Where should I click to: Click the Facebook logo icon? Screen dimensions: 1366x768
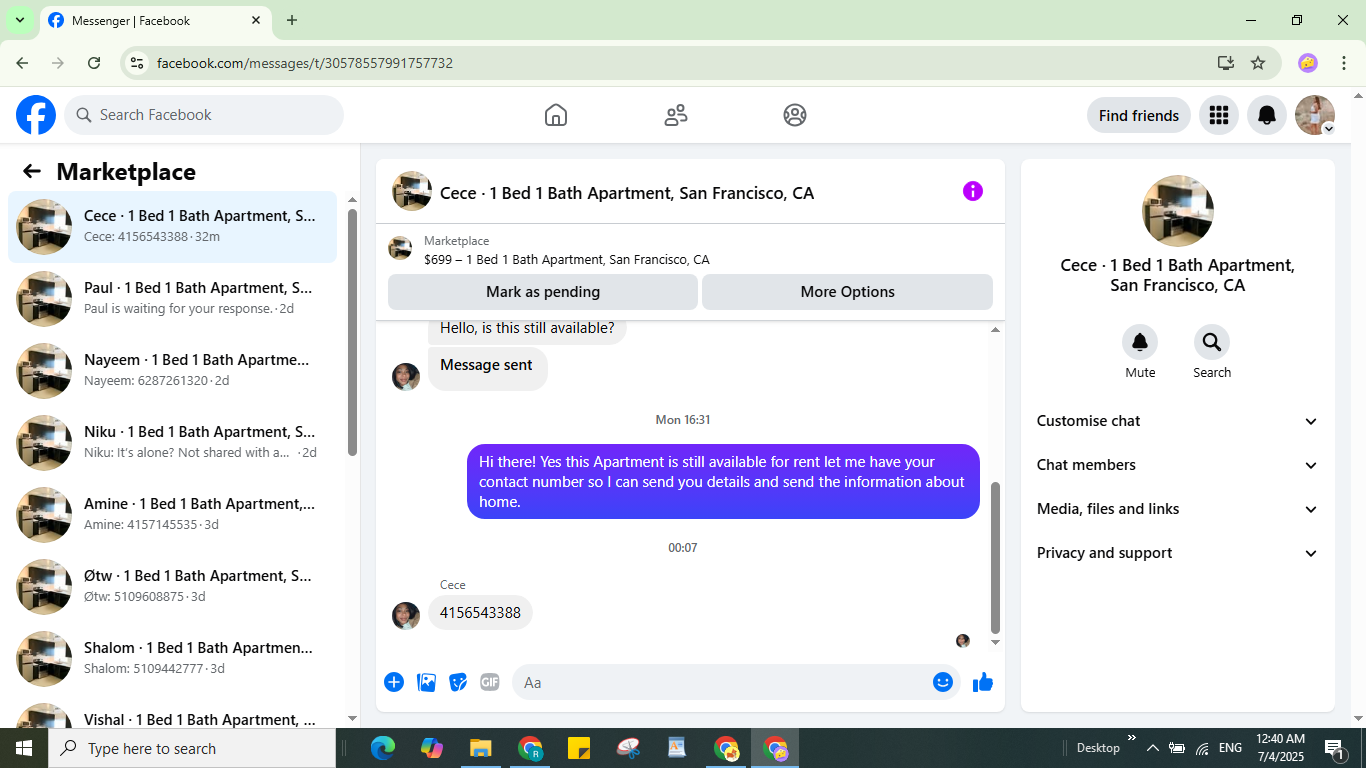pyautogui.click(x=36, y=115)
